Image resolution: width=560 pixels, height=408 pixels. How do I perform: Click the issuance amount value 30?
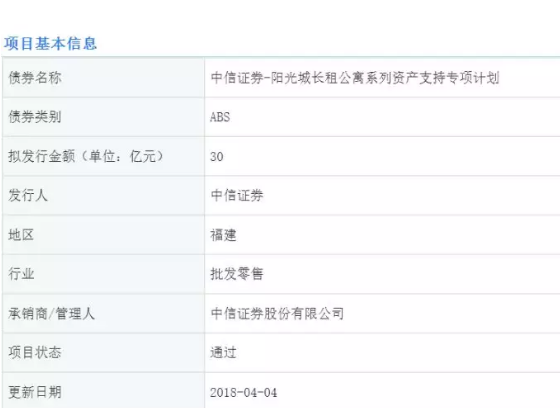click(x=217, y=156)
